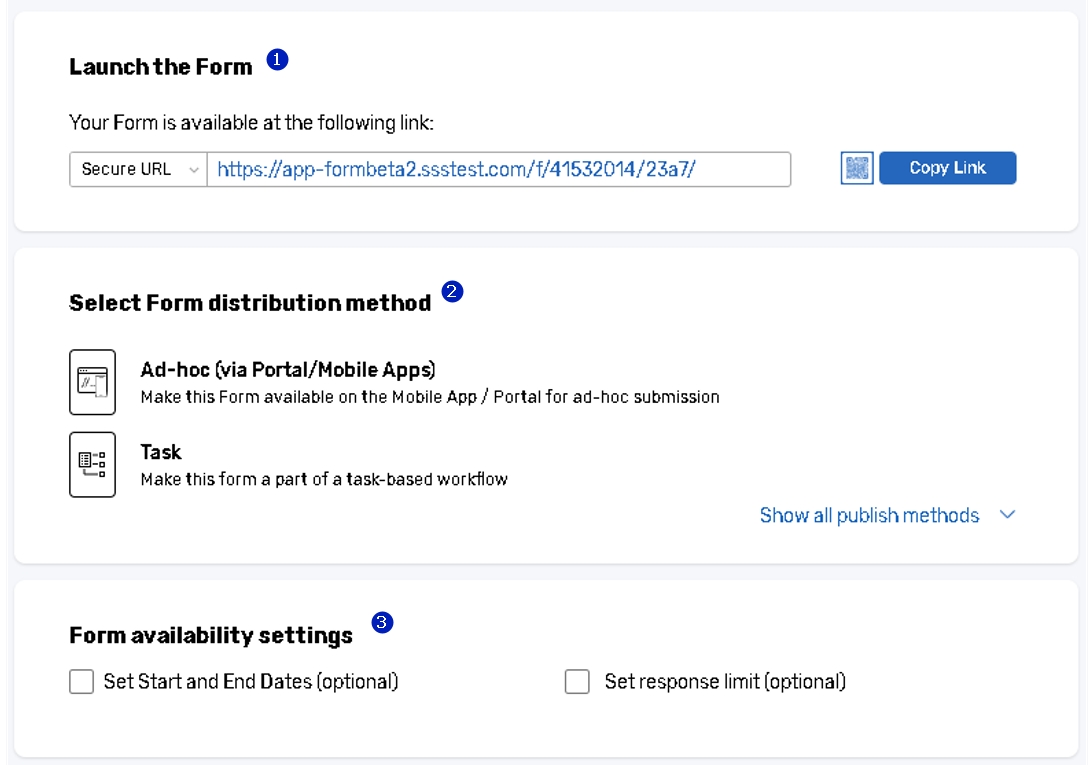Click the Launch the Form heading
Screen dimensions: 1091x765
pyautogui.click(x=161, y=67)
